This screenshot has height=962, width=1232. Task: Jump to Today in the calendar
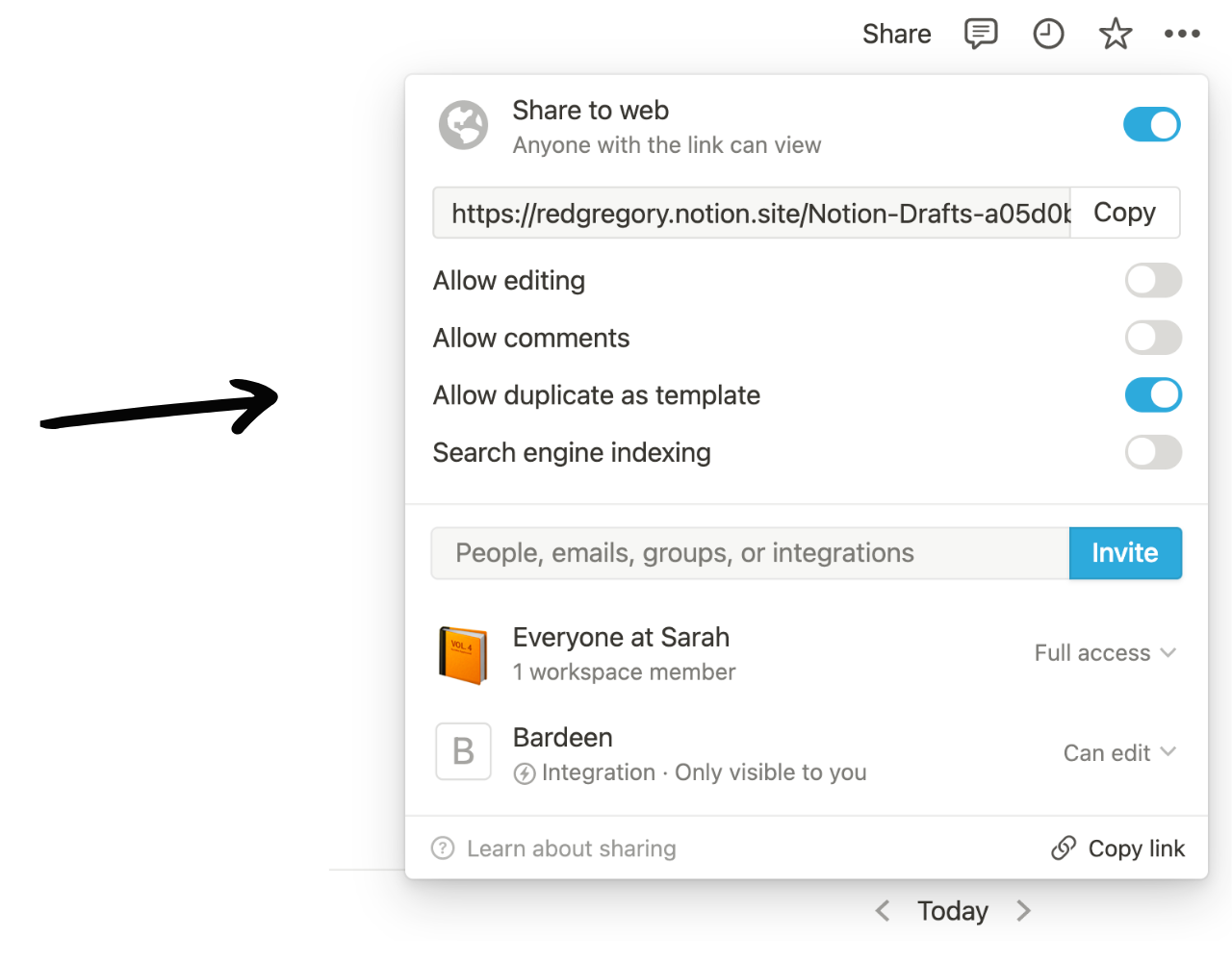coord(953,910)
